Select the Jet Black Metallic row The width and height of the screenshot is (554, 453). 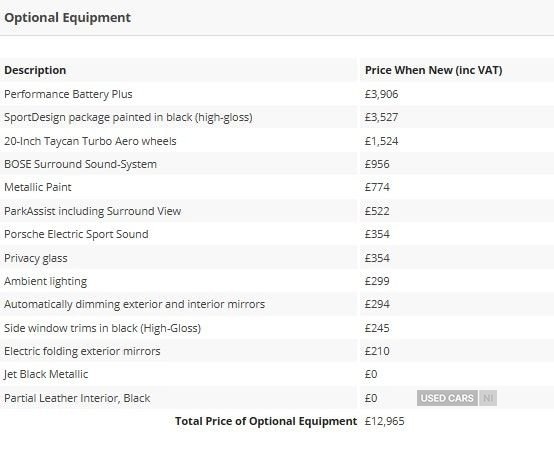pyautogui.click(x=277, y=374)
